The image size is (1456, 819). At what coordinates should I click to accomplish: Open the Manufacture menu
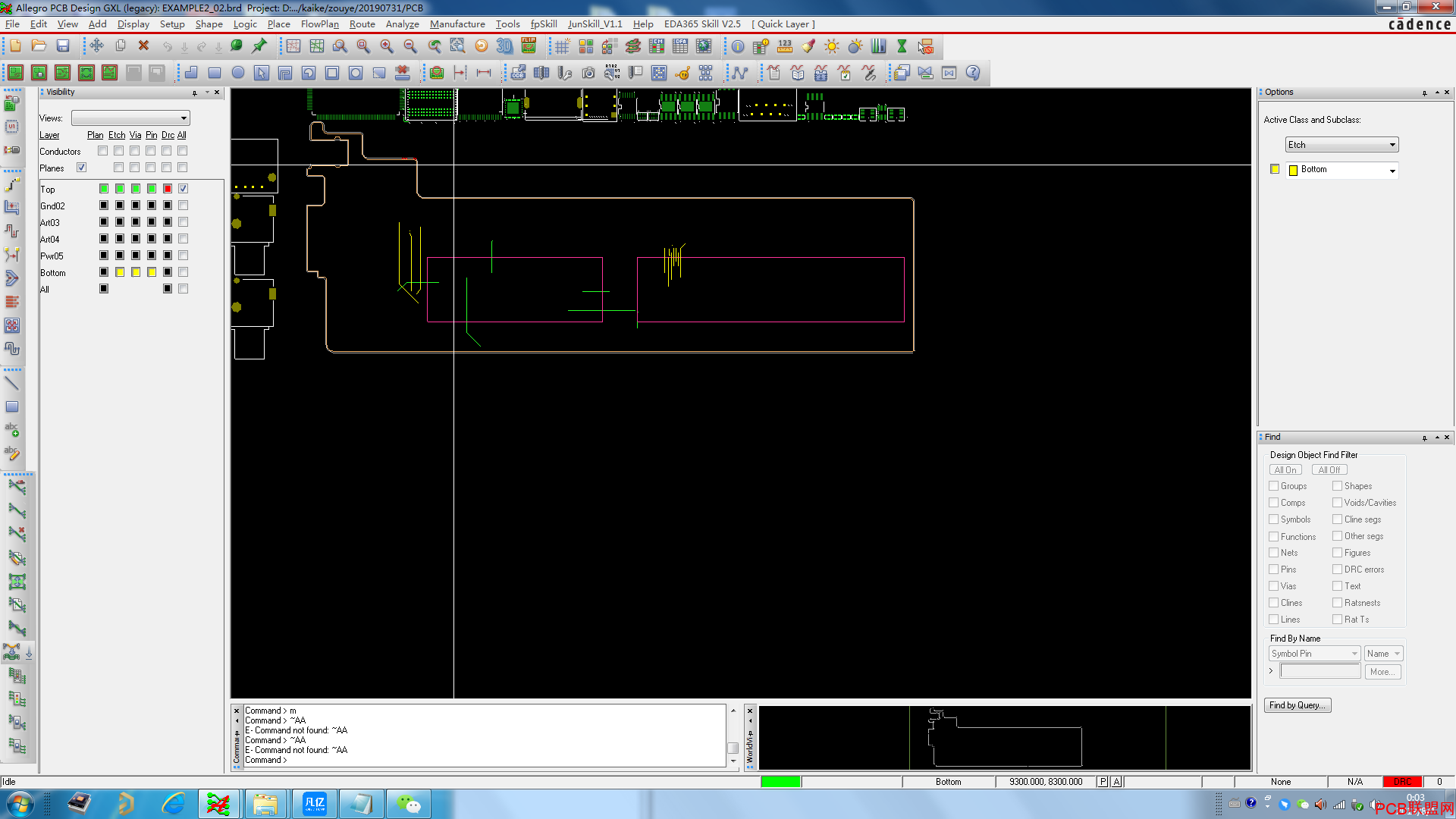click(457, 24)
